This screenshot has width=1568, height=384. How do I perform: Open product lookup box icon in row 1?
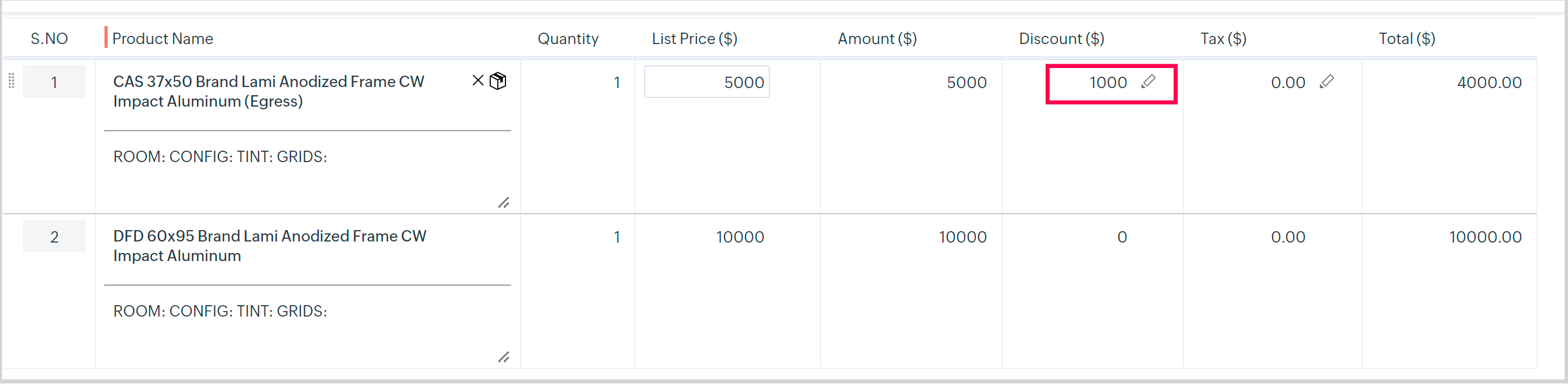pos(498,81)
